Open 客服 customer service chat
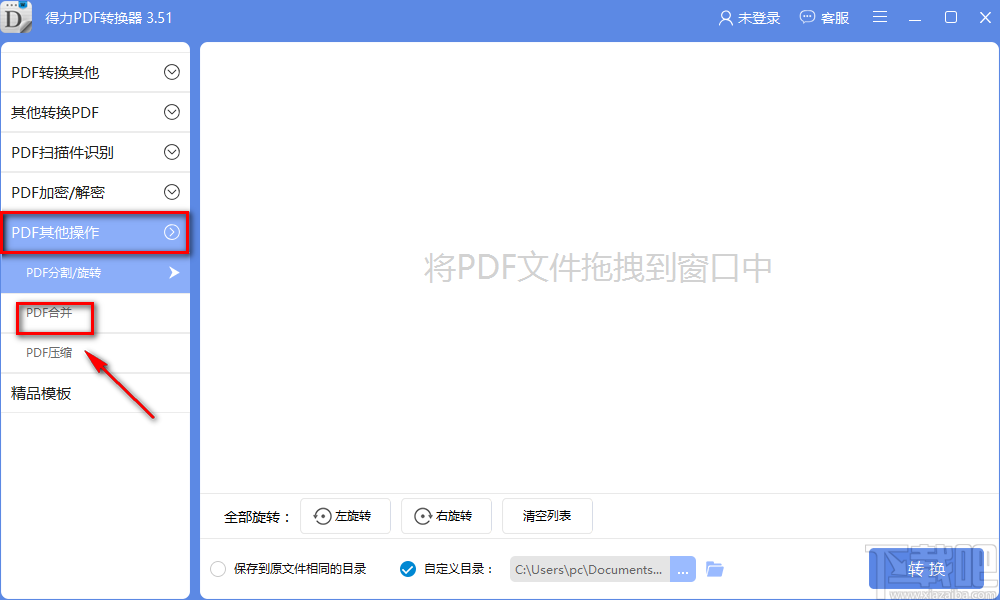Image resolution: width=1000 pixels, height=600 pixels. [825, 18]
